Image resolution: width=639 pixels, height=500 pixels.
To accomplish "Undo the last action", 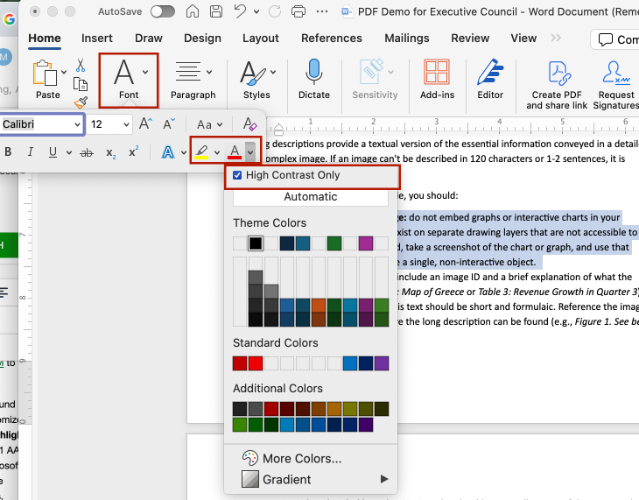I will 240,11.
